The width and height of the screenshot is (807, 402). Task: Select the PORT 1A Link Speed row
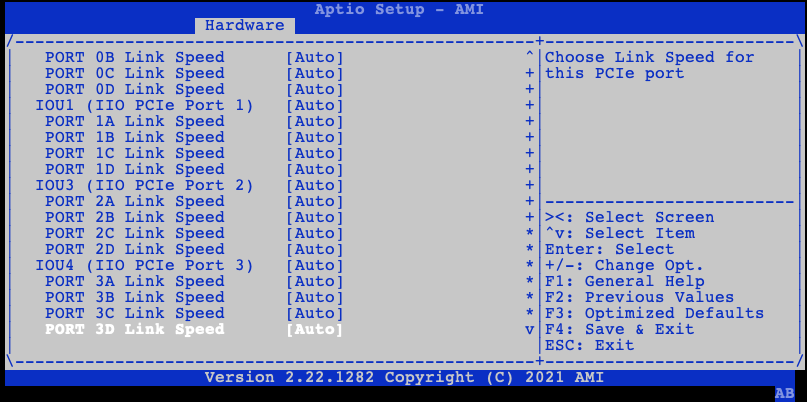(194, 121)
